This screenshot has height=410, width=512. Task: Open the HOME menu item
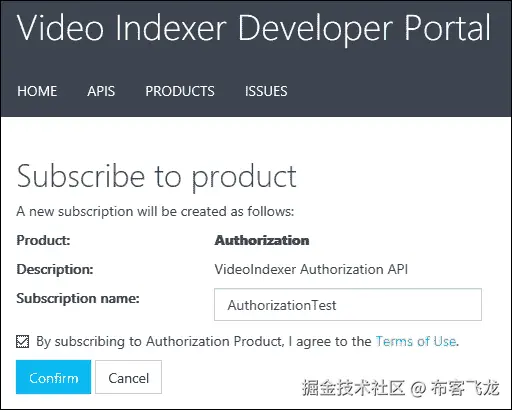[x=37, y=91]
